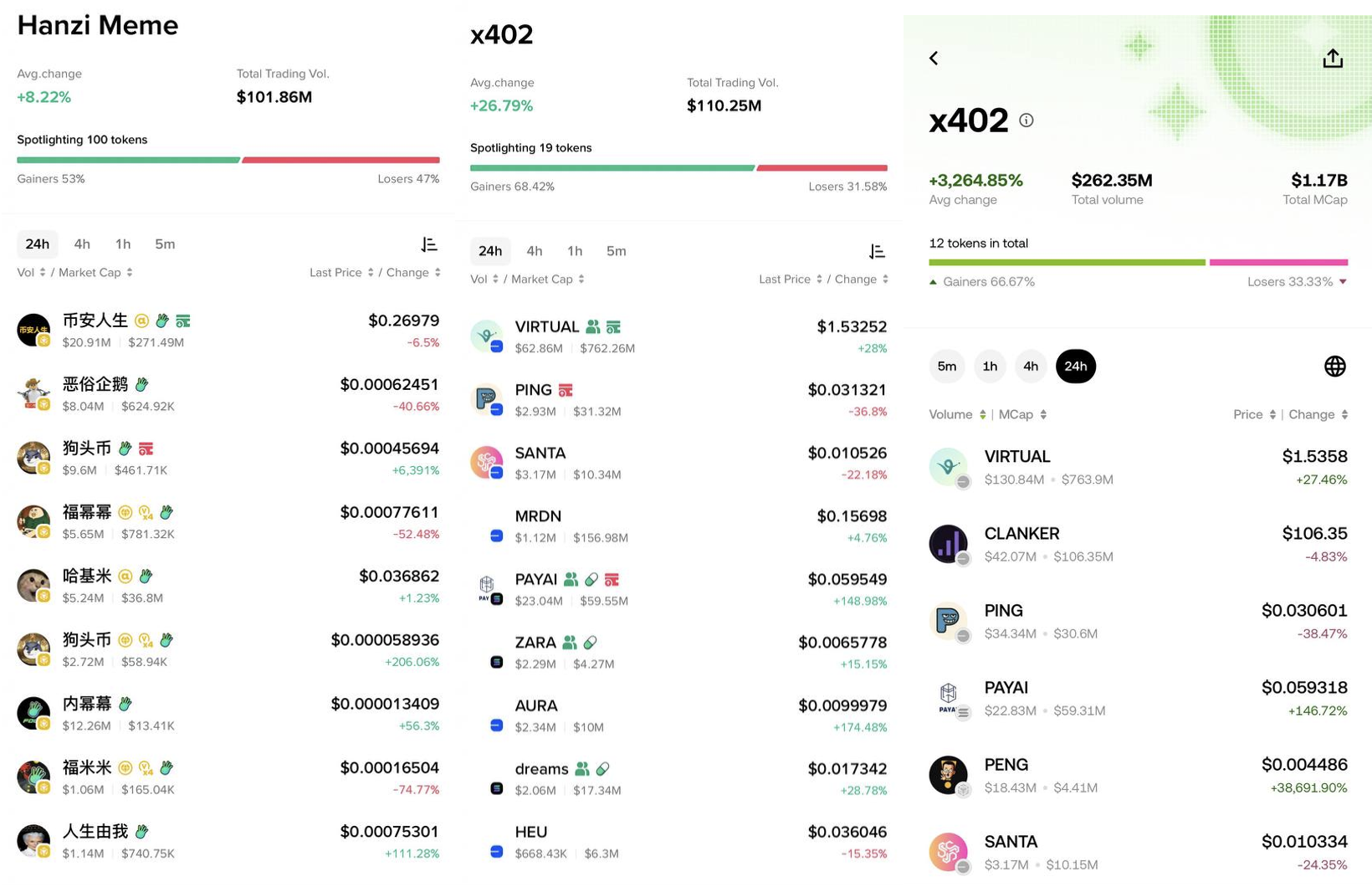Sort by Vol in Hanzi Meme panel
The height and width of the screenshot is (887, 1372).
[x=32, y=273]
